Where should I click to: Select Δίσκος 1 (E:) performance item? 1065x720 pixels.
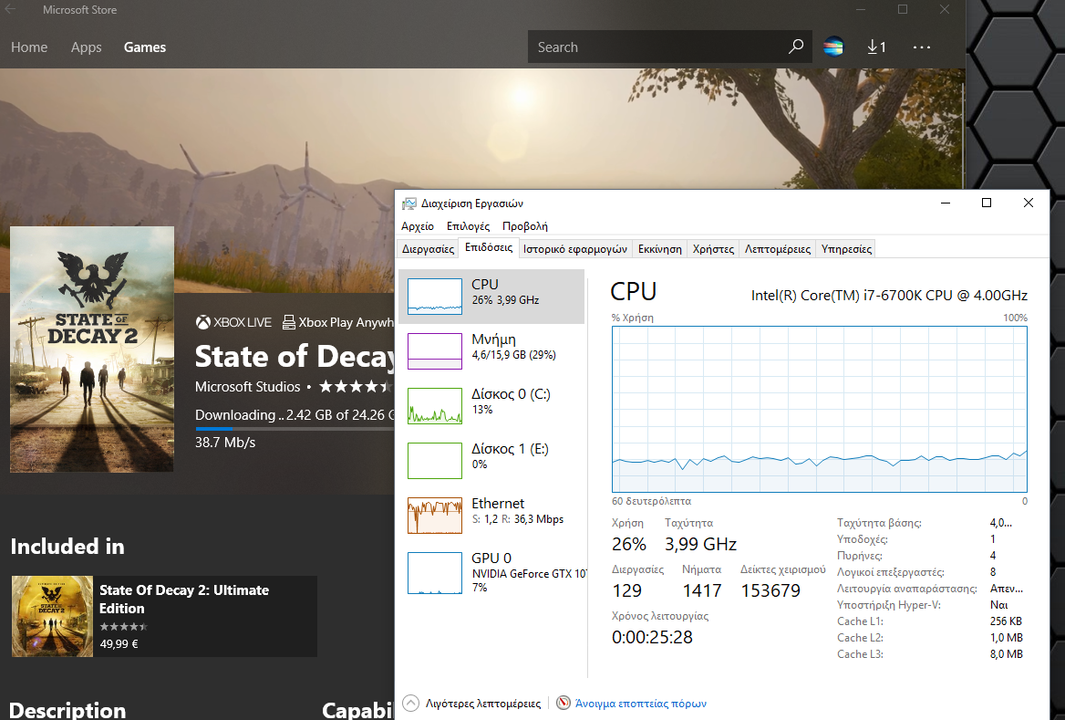tap(491, 461)
